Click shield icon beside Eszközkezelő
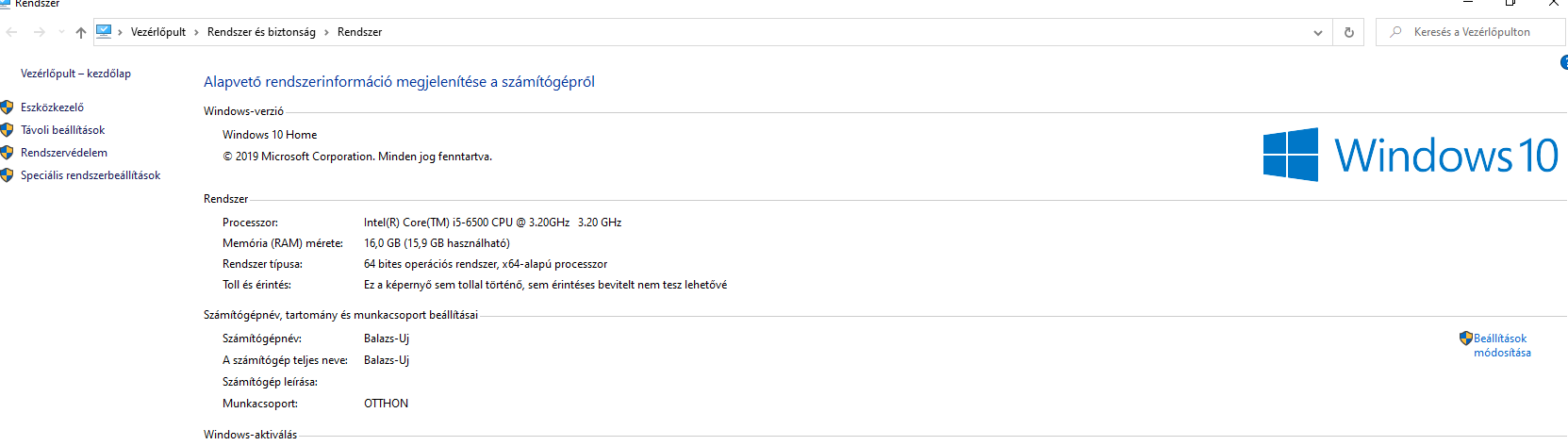Image resolution: width=1568 pixels, height=446 pixels. pos(7,107)
